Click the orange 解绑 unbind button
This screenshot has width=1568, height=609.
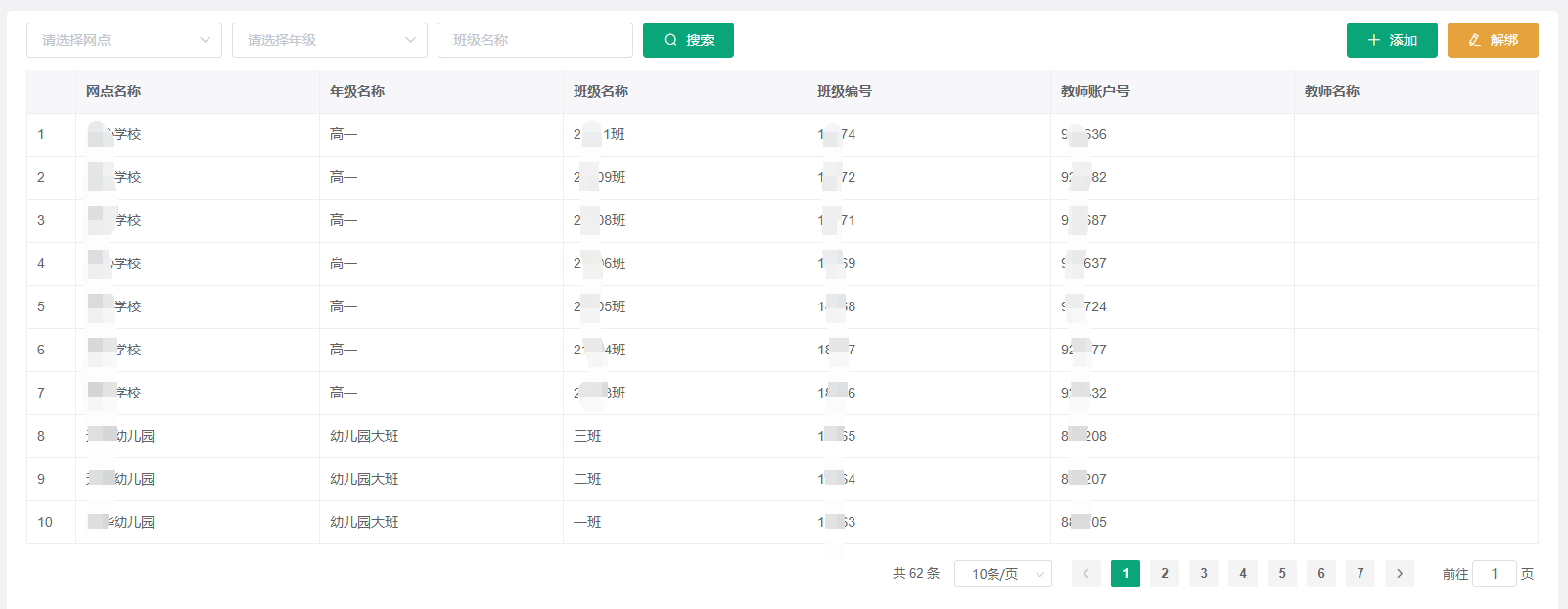point(1492,40)
